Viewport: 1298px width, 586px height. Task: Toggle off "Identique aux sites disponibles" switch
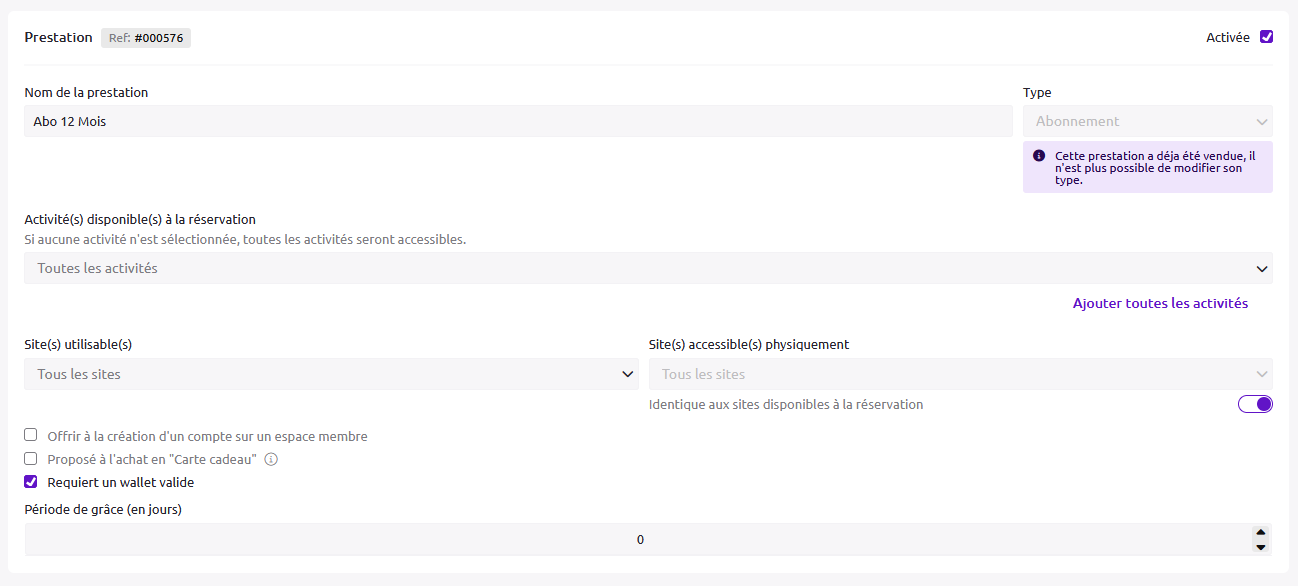click(x=1255, y=404)
